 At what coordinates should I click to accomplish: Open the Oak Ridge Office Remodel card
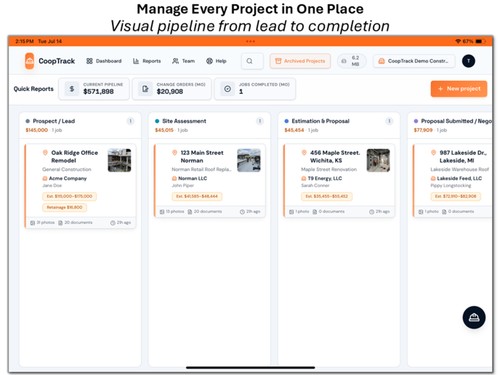point(80,186)
